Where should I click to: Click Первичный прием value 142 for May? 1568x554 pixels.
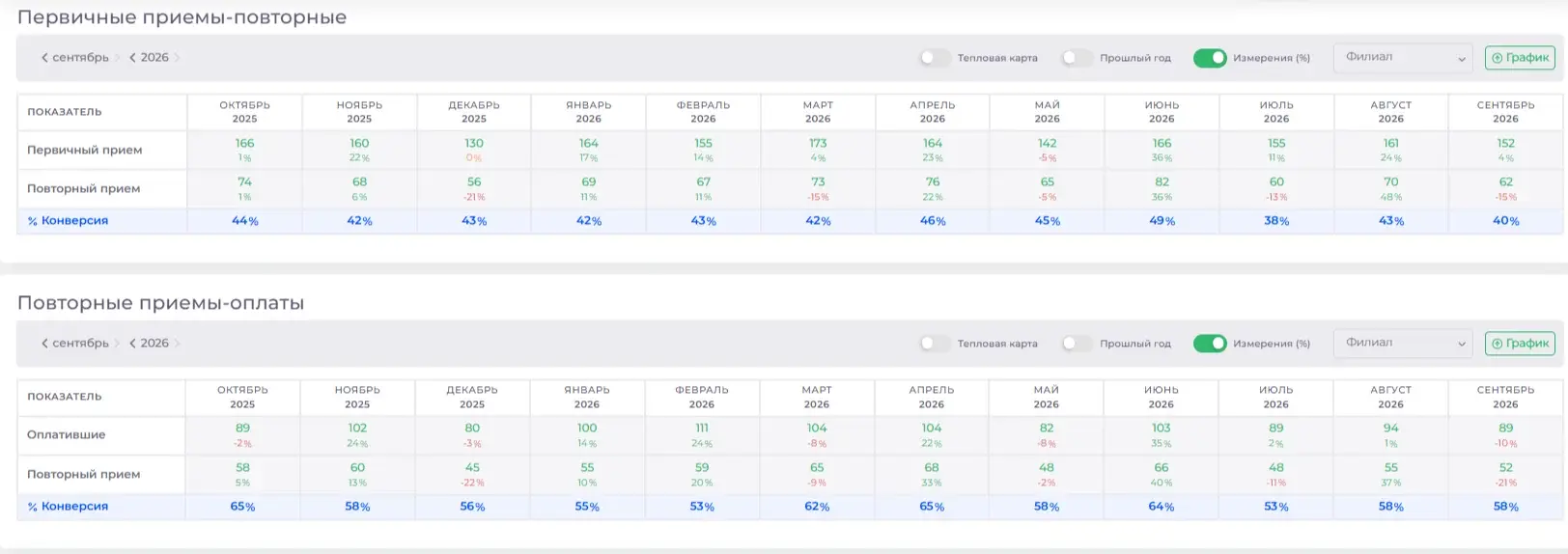[1048, 143]
